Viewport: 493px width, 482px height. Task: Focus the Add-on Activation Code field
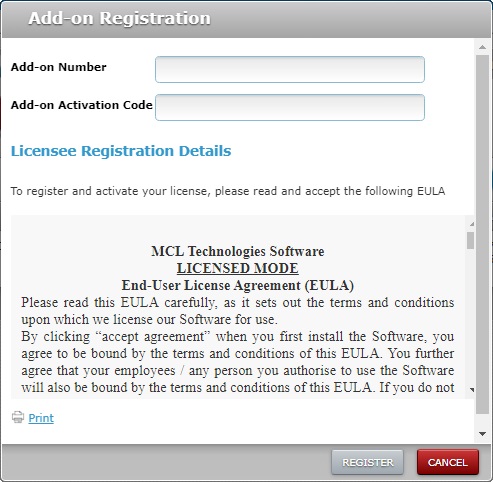coord(290,107)
